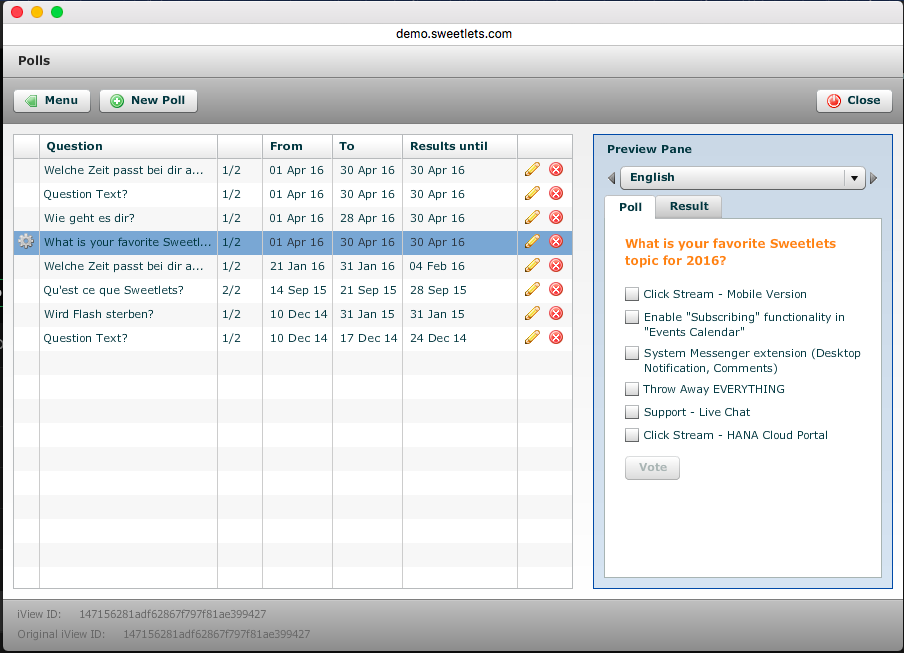Viewport: 904px width, 653px height.
Task: Submit with the Vote button
Action: coord(652,467)
